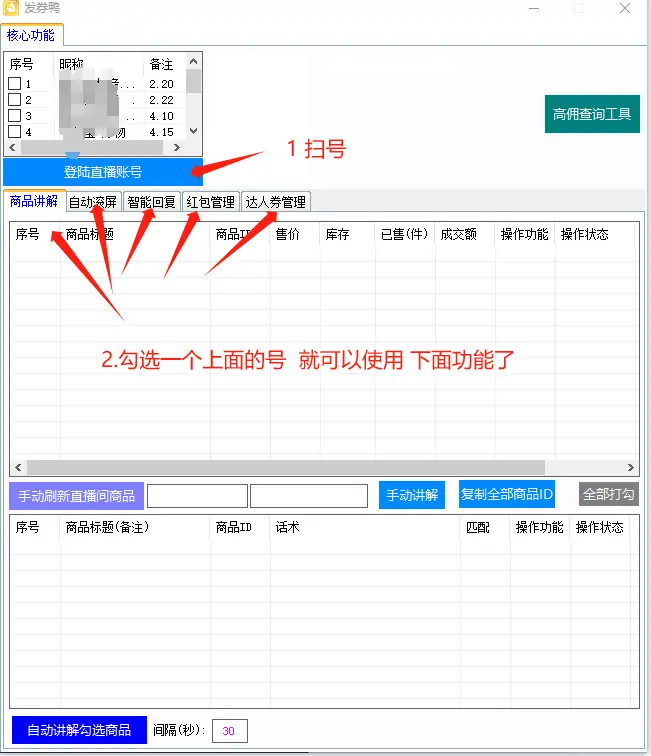Click product table scroll-right arrow
Viewport: 651px width, 756px height.
pos(631,467)
